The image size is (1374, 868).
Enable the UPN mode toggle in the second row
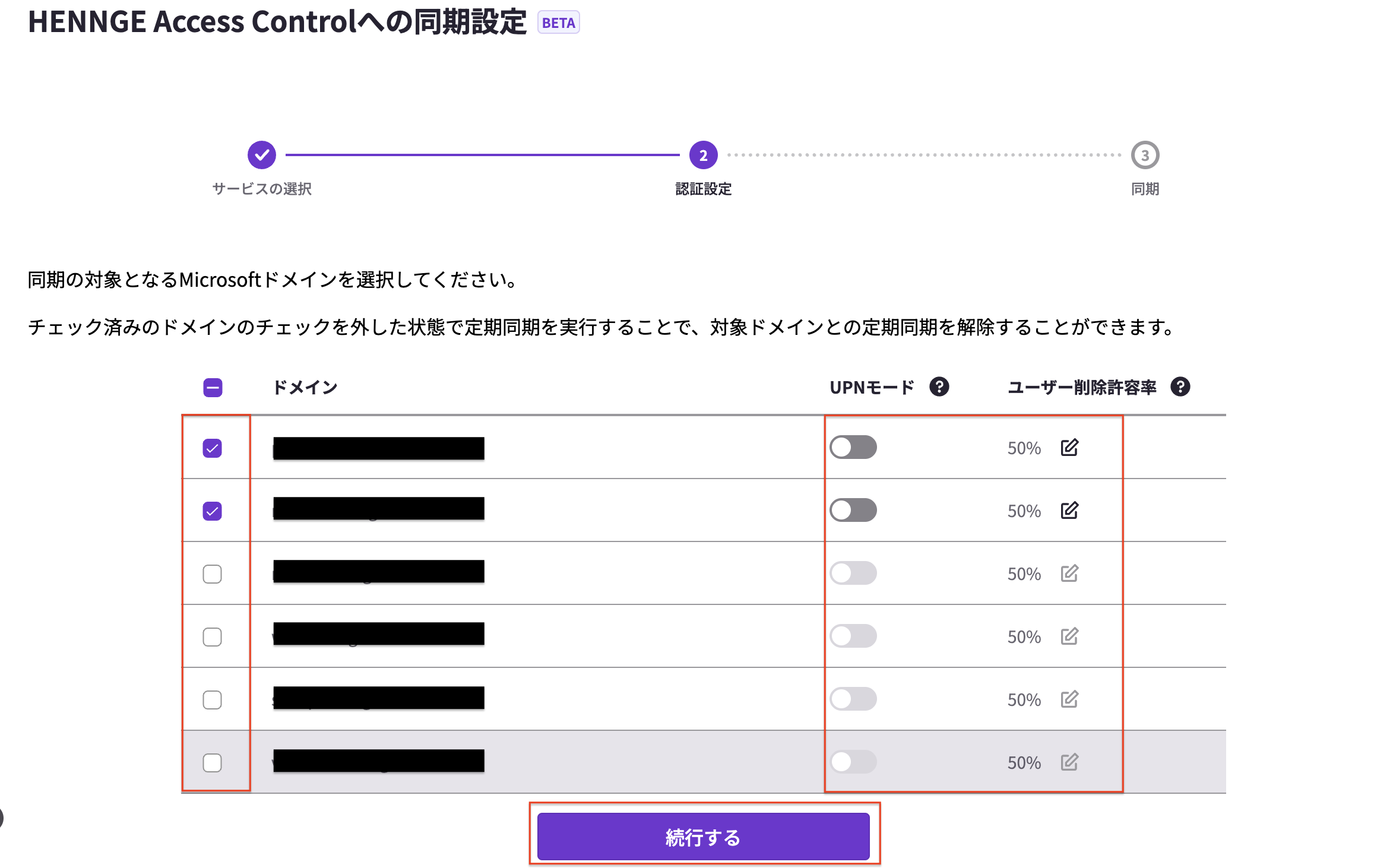pyautogui.click(x=853, y=510)
